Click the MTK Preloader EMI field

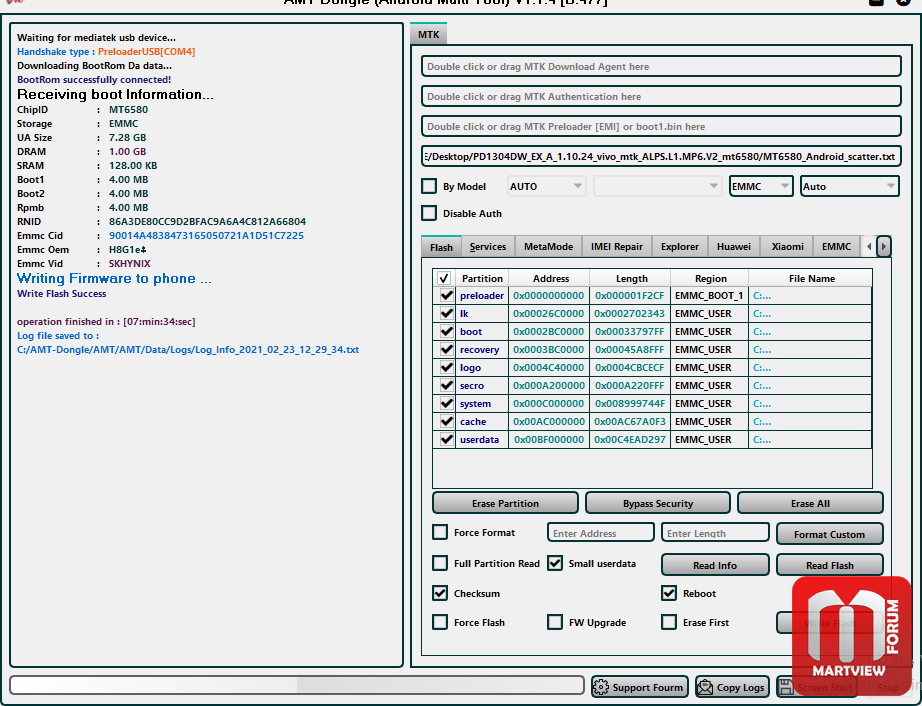click(662, 126)
